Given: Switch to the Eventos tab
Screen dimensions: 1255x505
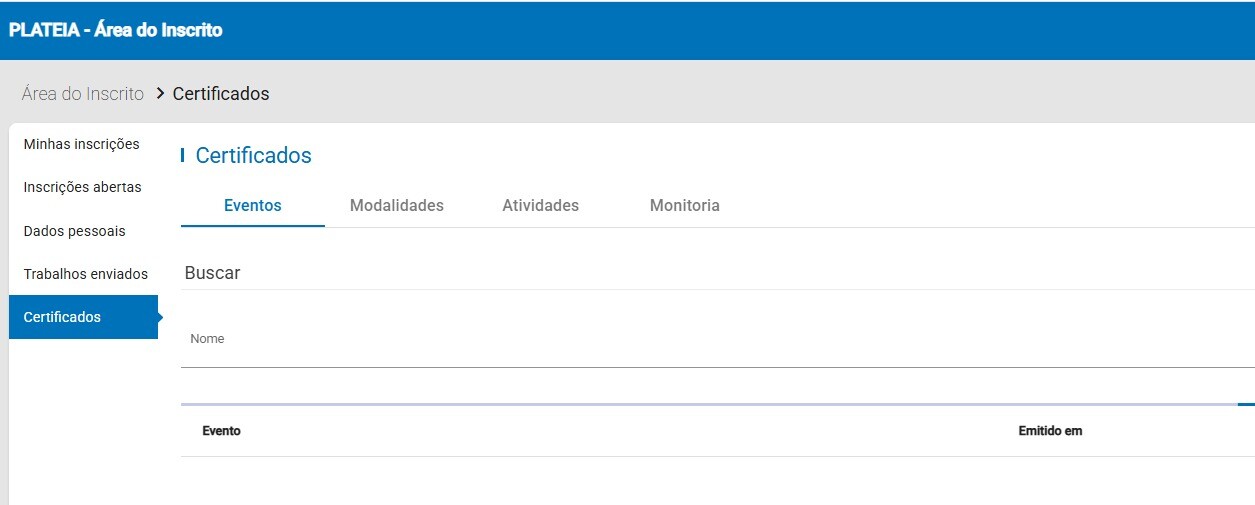Looking at the screenshot, I should [253, 205].
